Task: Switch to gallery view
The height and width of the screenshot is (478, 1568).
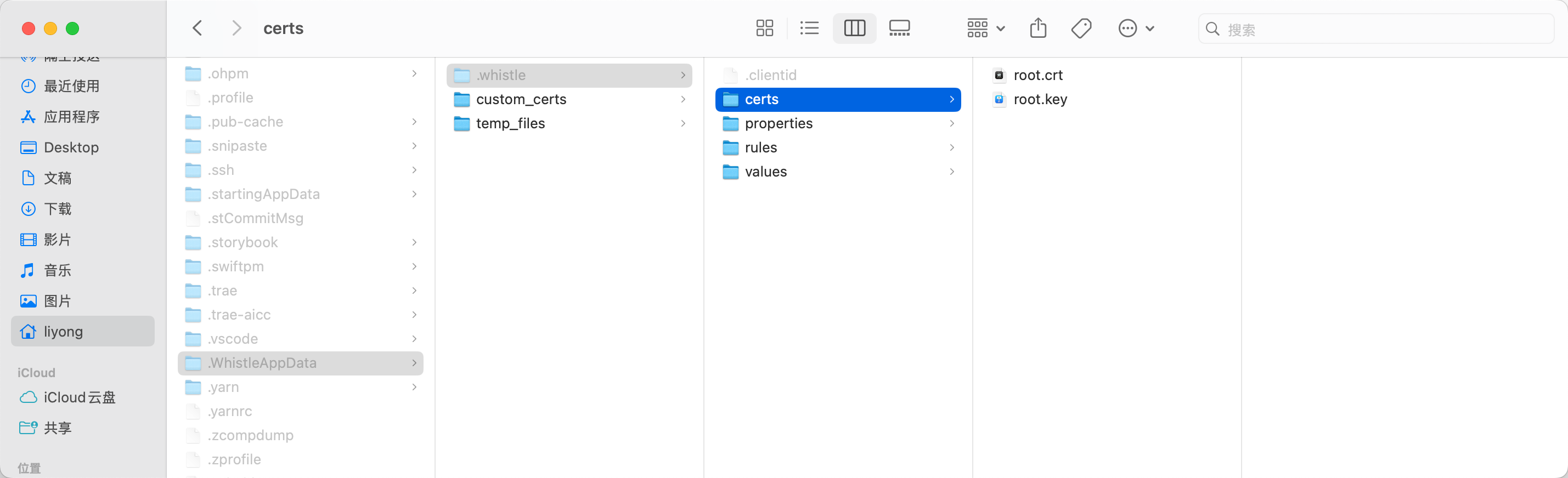Action: (x=899, y=29)
